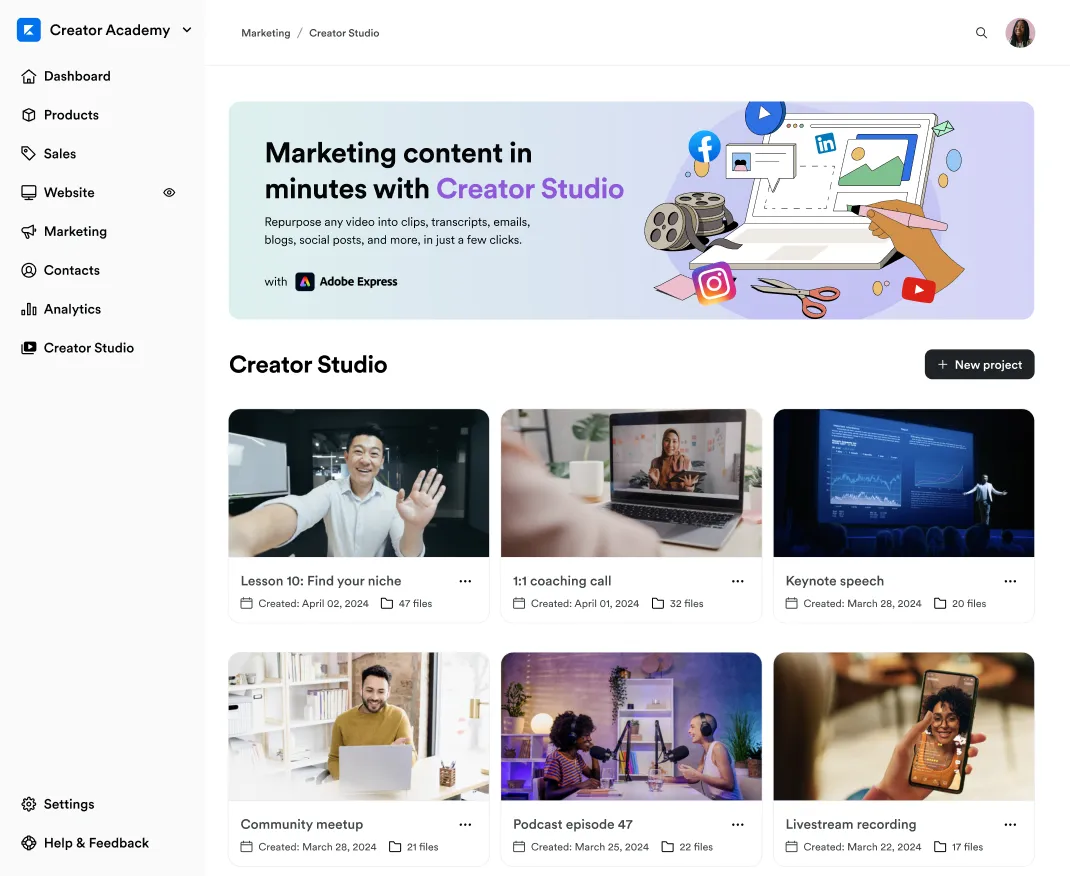Click the '17 files' text
The width and height of the screenshot is (1070, 876).
[968, 847]
